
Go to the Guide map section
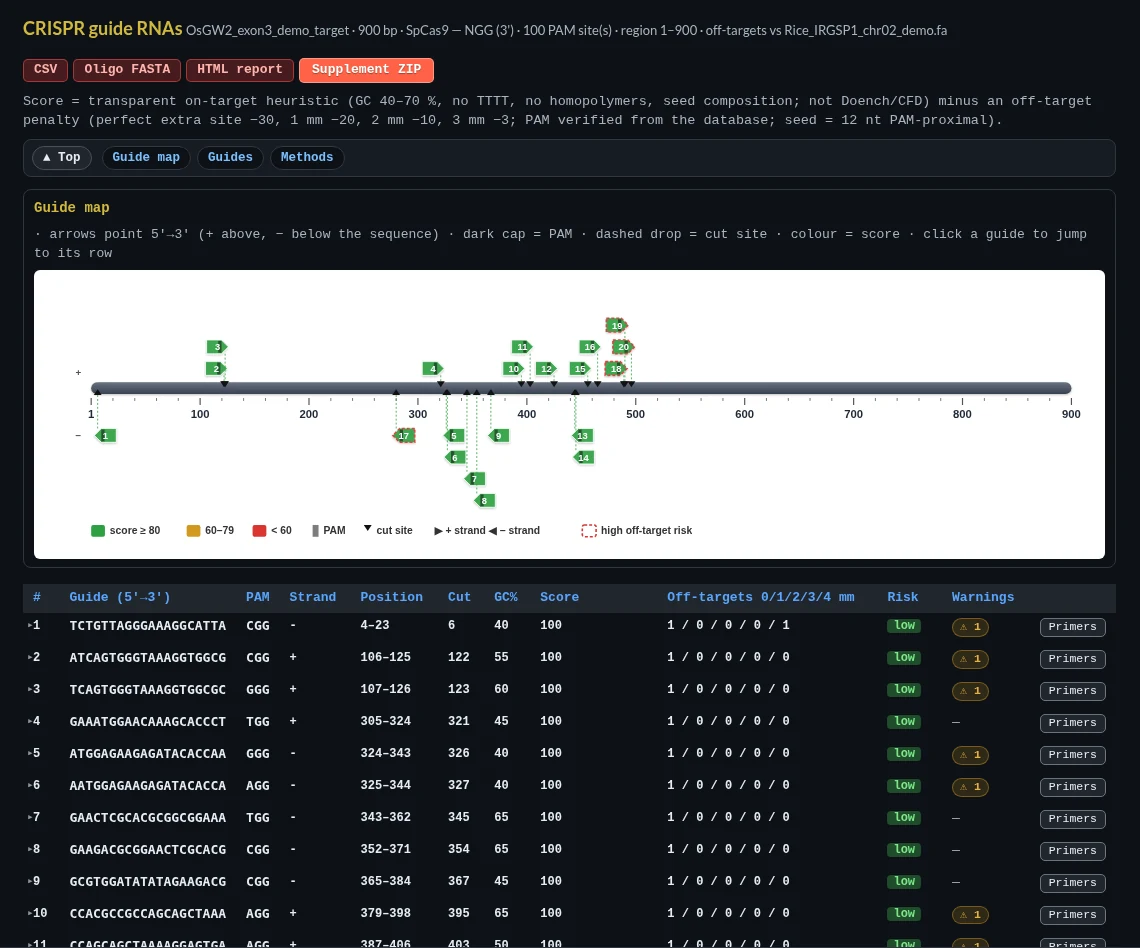coord(146,157)
